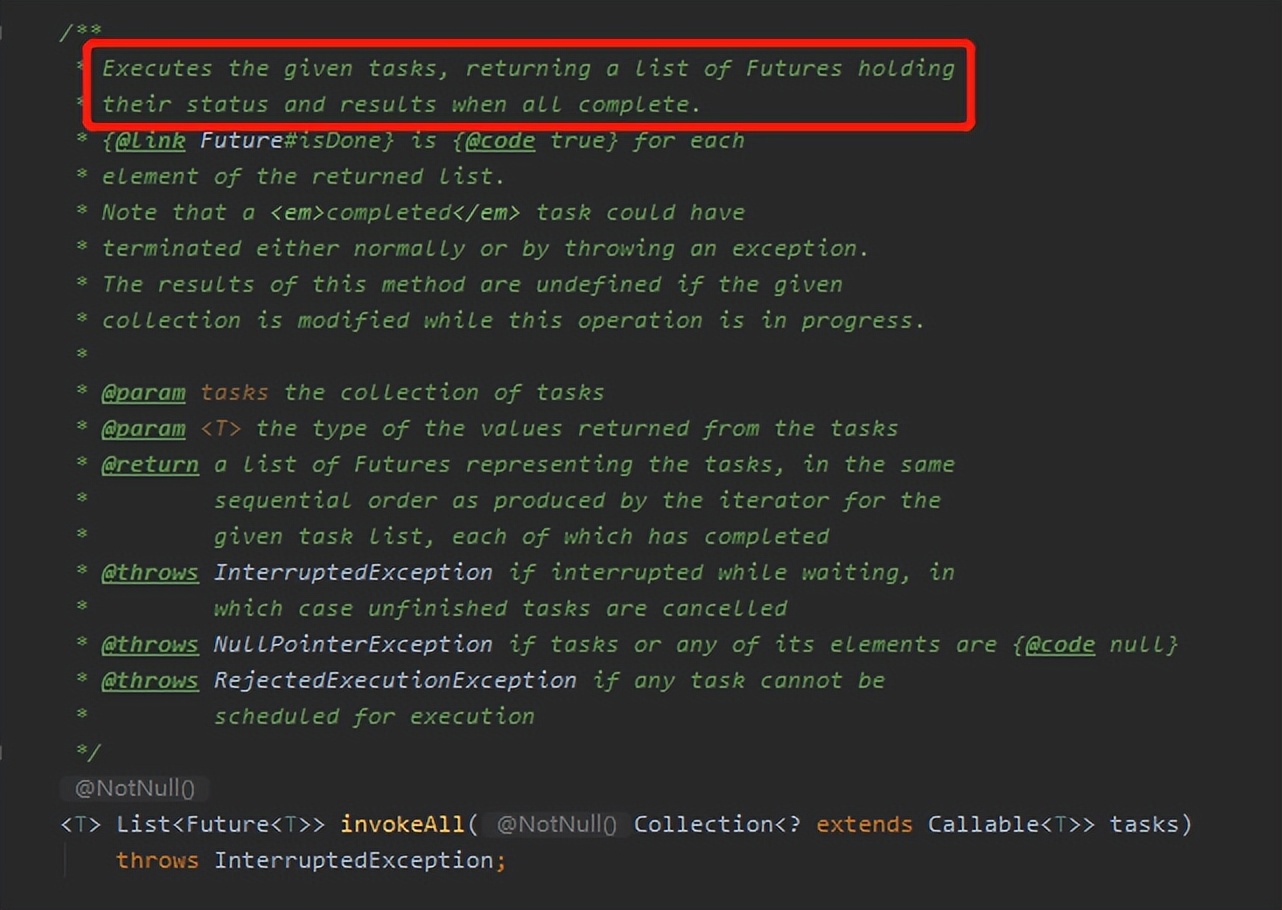Click the @NotNull() hint above the method signature
Screen dimensions: 1282x910
[134, 788]
